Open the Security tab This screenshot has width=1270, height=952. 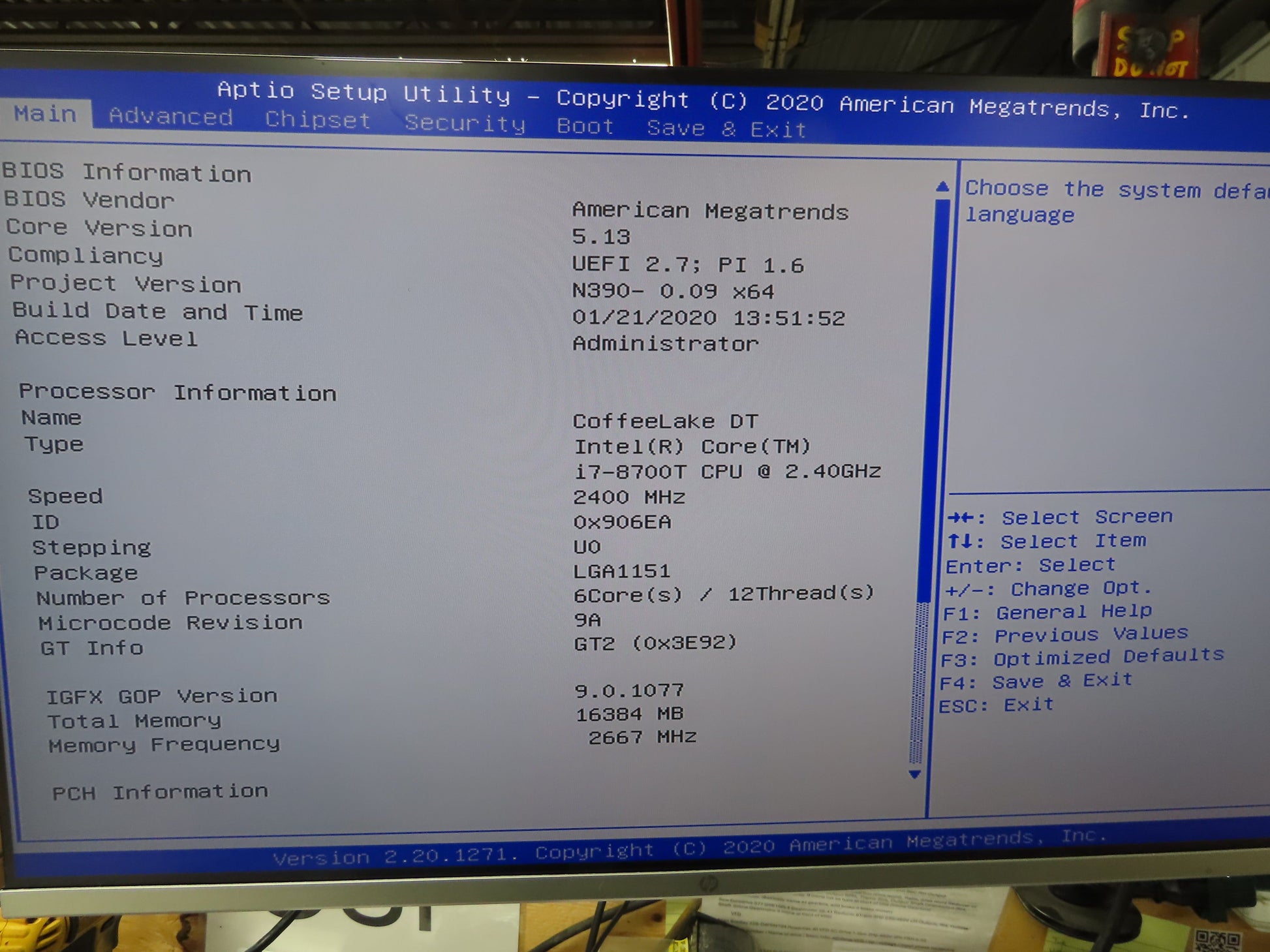point(465,123)
